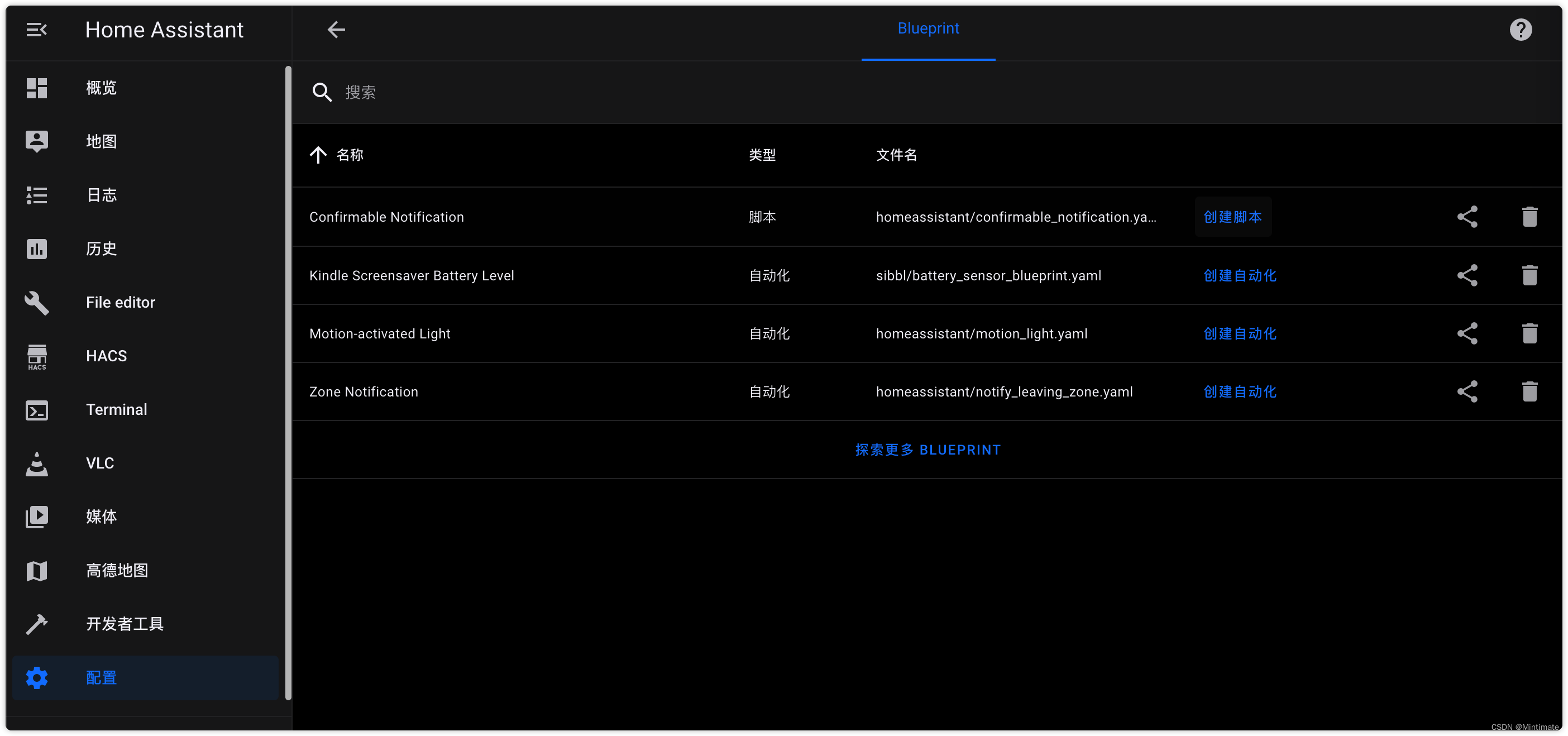The height and width of the screenshot is (736, 1568).
Task: Share the Confirmable Notification blueprint
Action: [1467, 217]
